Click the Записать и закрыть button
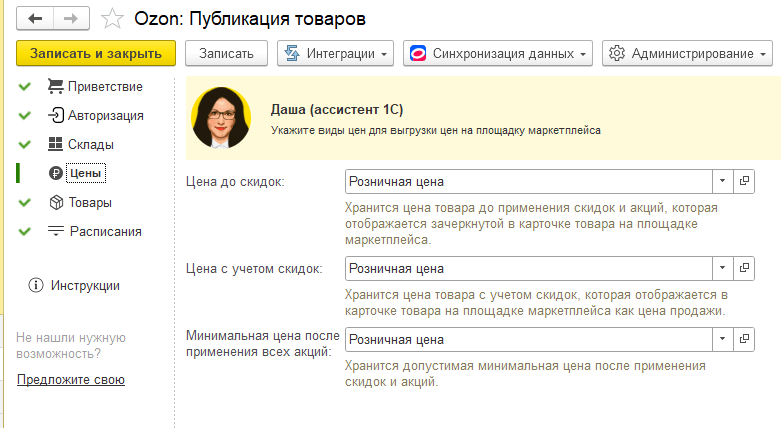 96,53
